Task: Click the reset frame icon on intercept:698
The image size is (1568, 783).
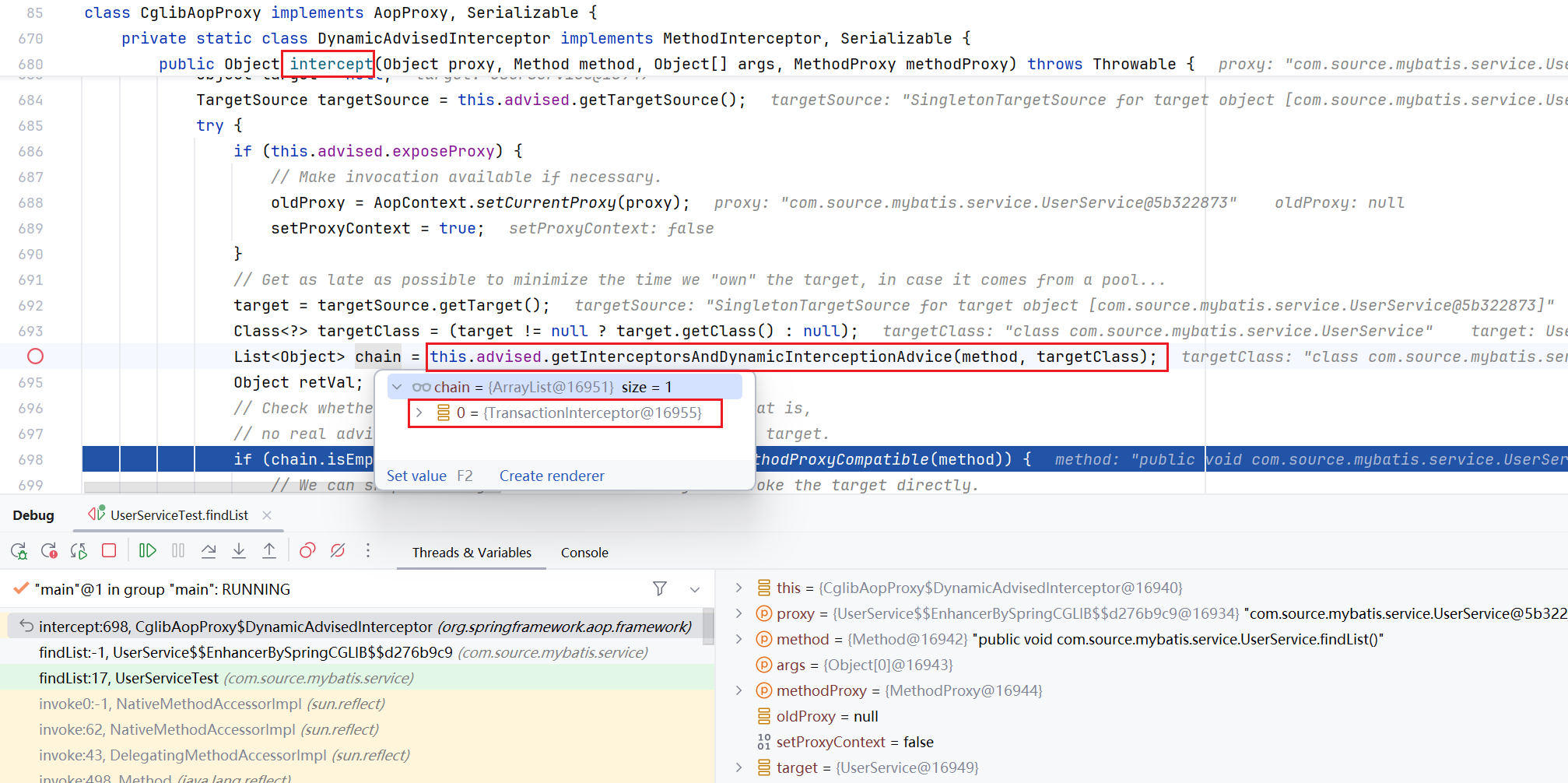Action: coord(26,626)
